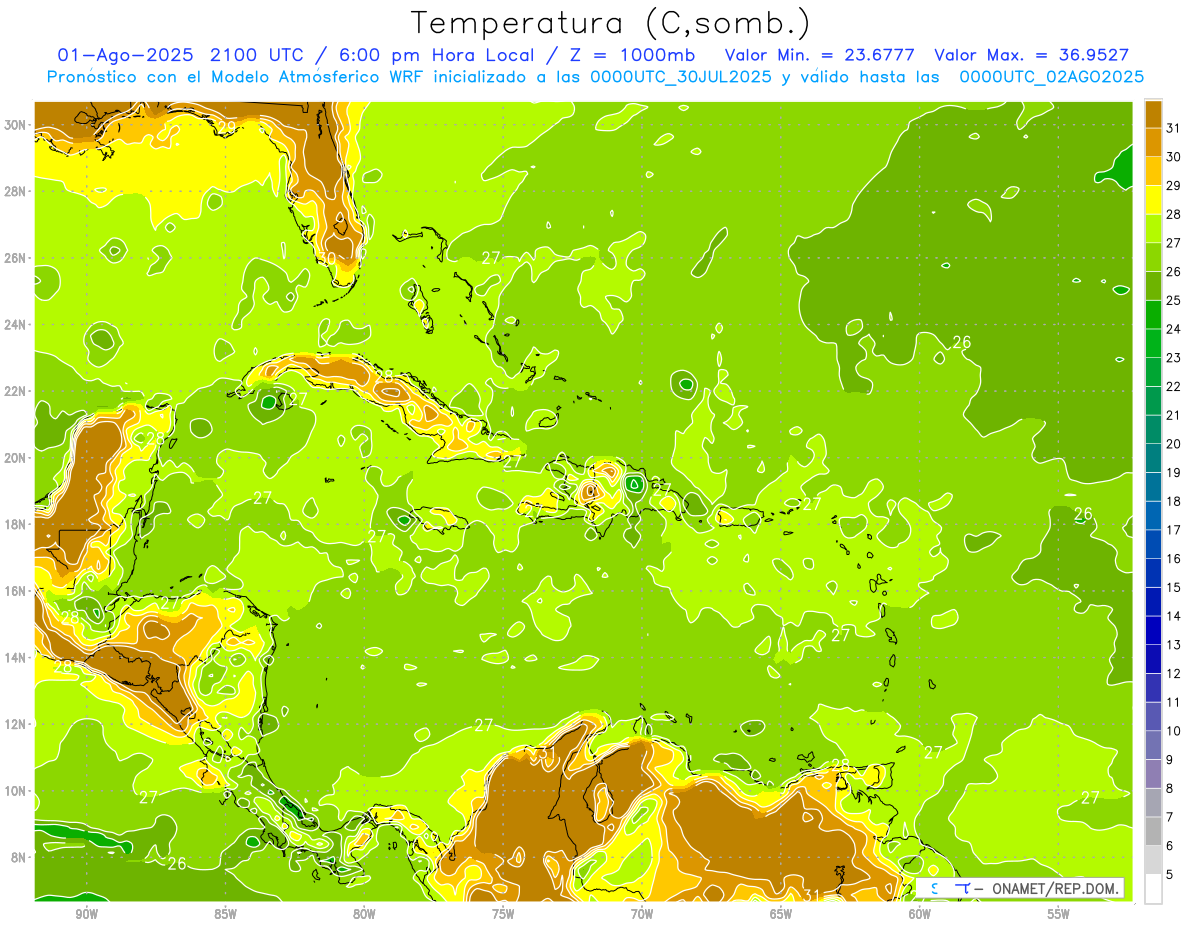Click the legend scale value '25'
The width and height of the screenshot is (1200, 927).
(x=1175, y=300)
